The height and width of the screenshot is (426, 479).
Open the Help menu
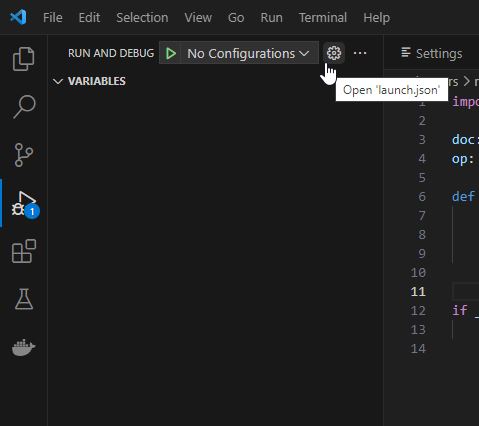tap(376, 18)
